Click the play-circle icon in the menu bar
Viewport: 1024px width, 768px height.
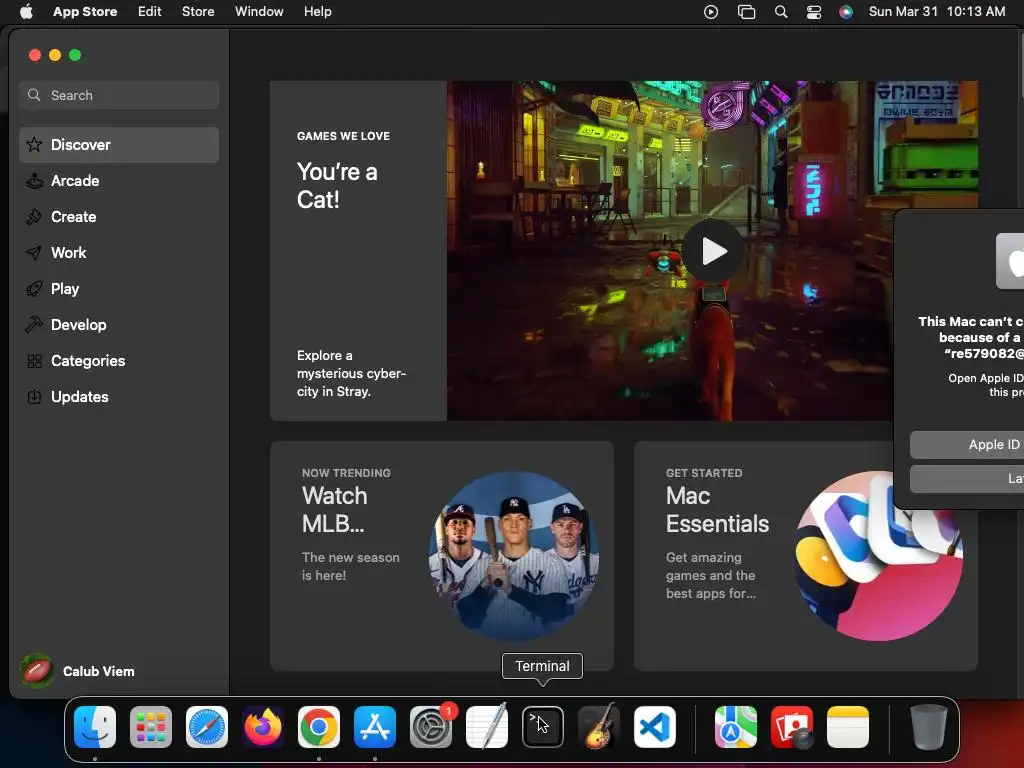711,12
